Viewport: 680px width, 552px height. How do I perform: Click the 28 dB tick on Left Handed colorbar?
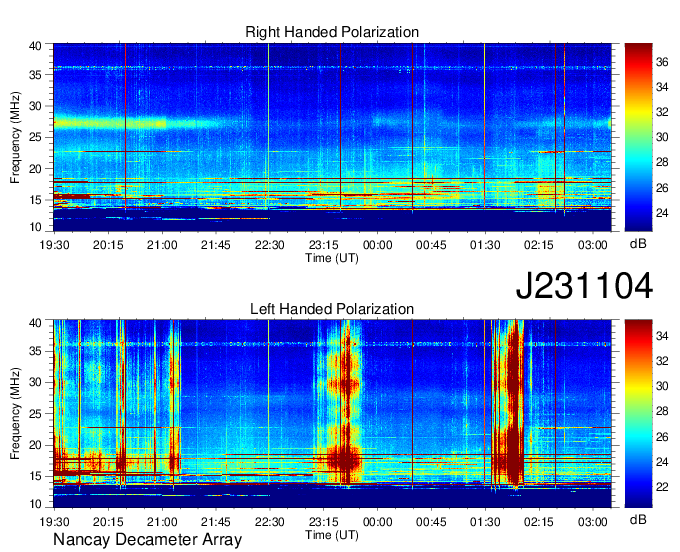click(x=662, y=411)
